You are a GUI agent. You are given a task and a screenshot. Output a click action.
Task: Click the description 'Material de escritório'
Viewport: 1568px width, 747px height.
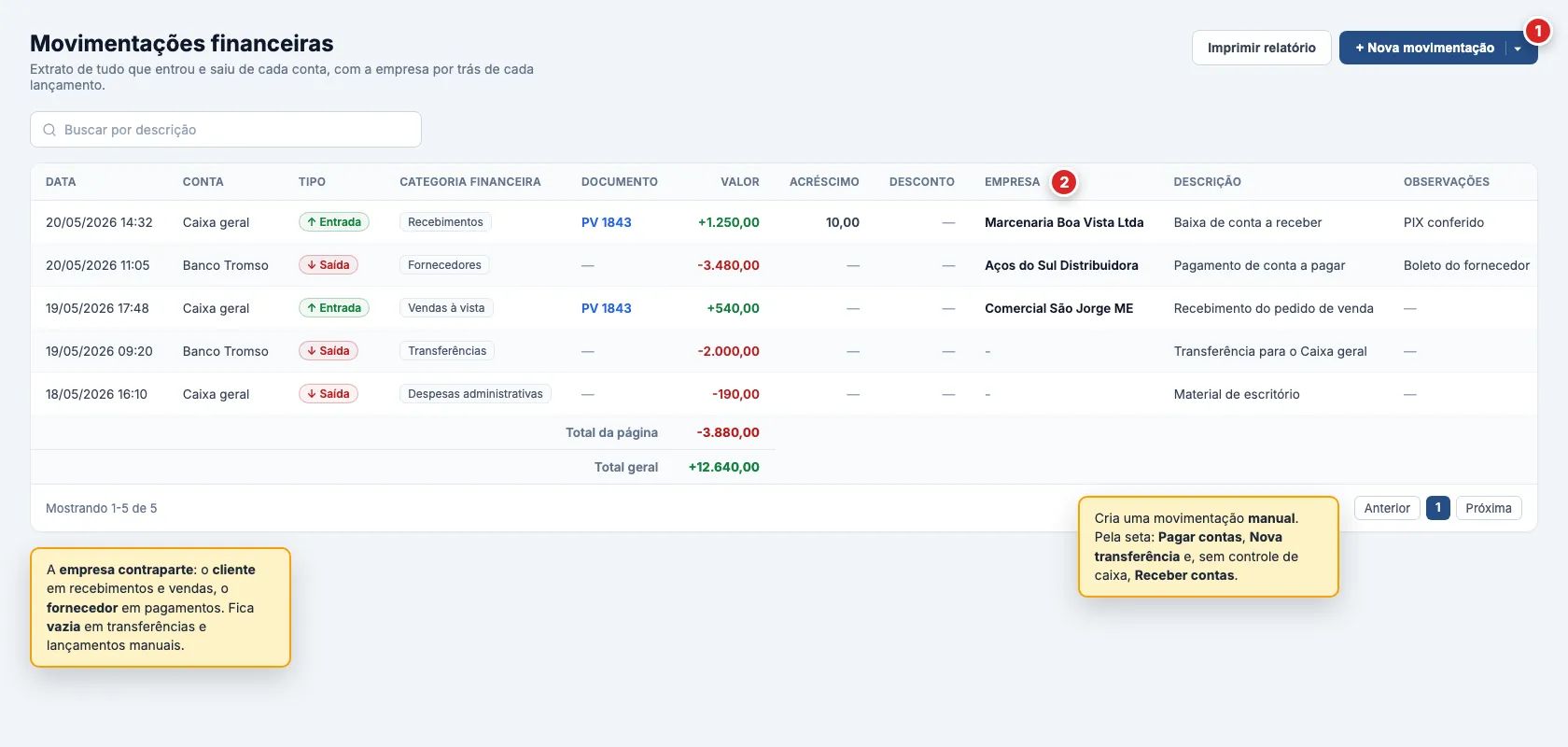pyautogui.click(x=1237, y=394)
